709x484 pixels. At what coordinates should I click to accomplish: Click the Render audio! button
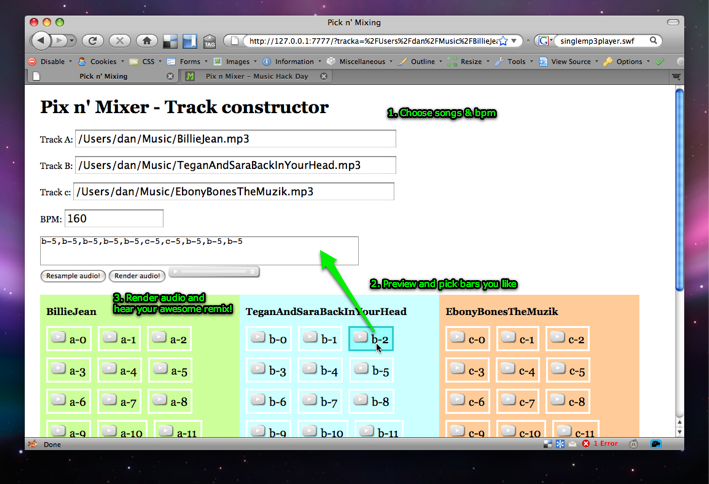pyautogui.click(x=137, y=276)
